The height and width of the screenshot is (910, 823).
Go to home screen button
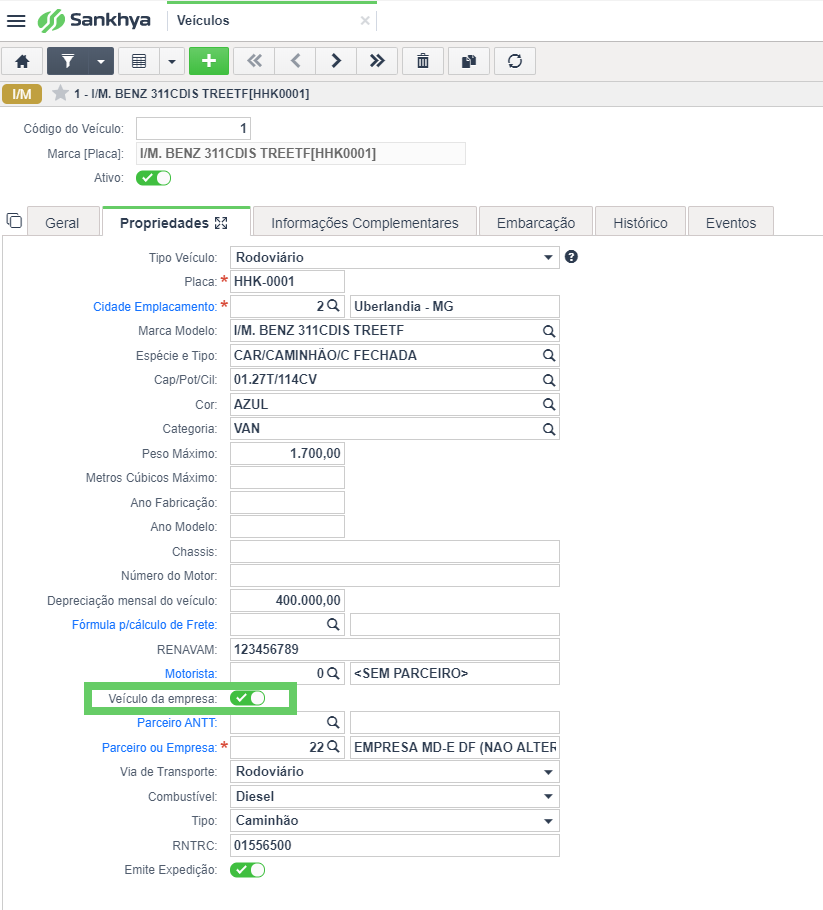(22, 61)
